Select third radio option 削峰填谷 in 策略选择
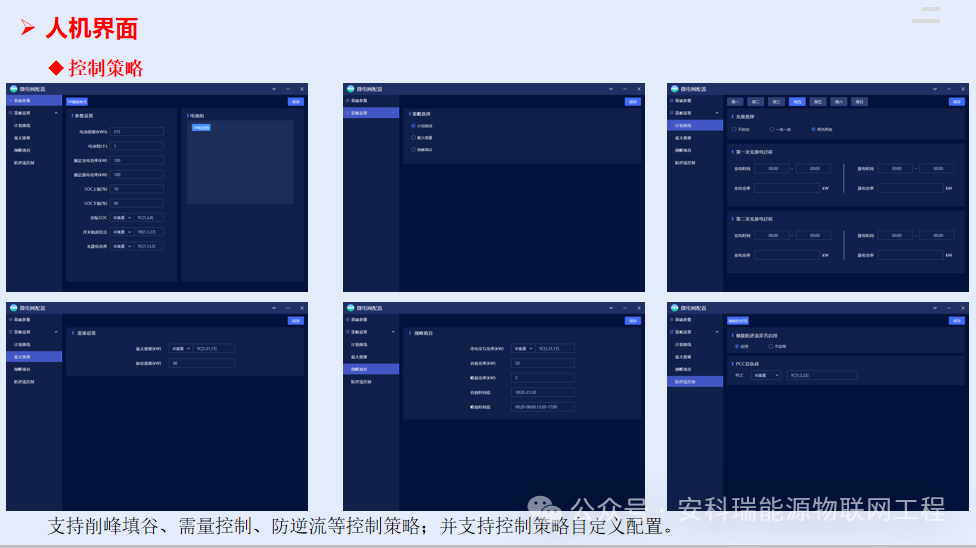The image size is (976, 548). (413, 149)
